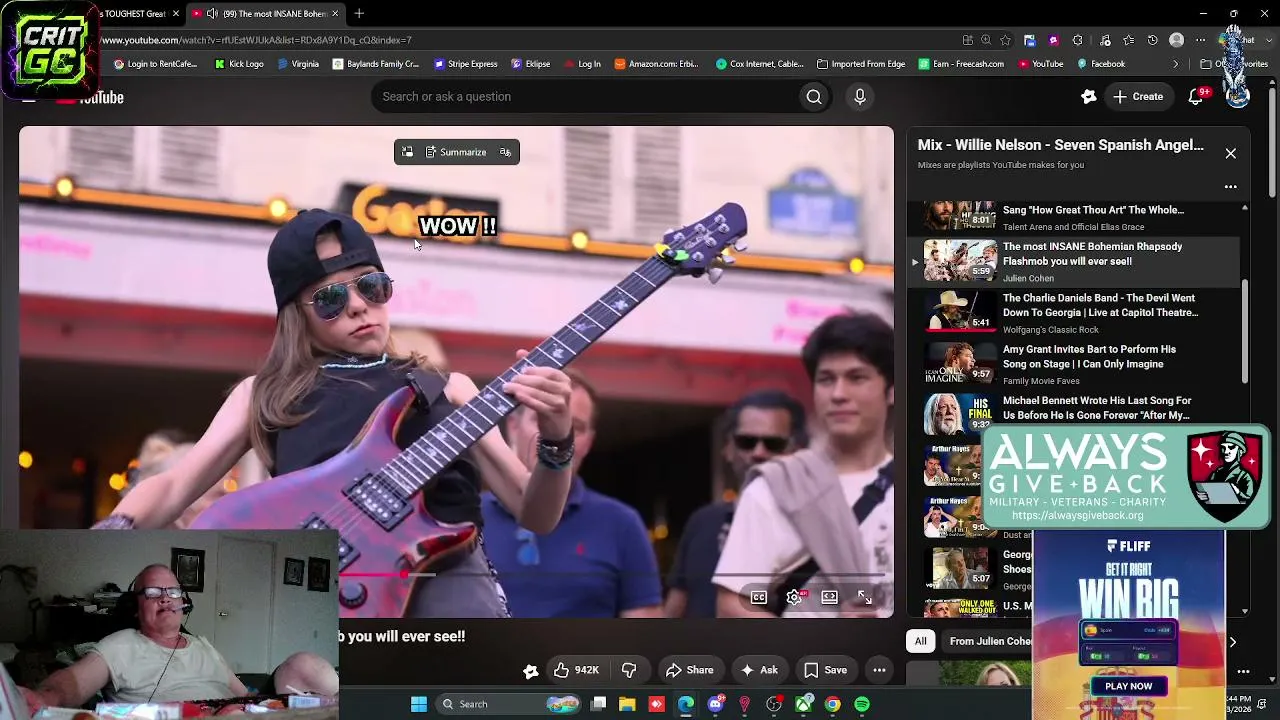This screenshot has height=720, width=1280.
Task: Click PLAY NOW on the Fliff ad
Action: tap(1129, 686)
